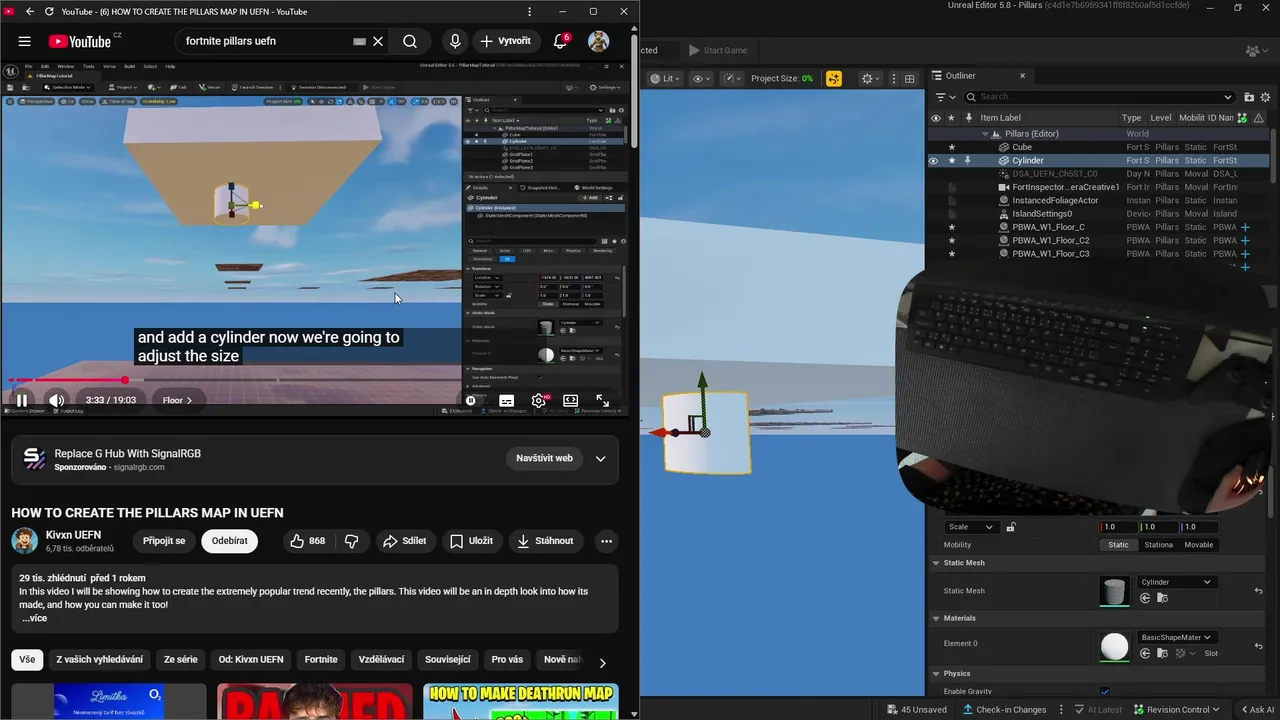1280x720 pixels.
Task: Set Mobility to Movable
Action: pyautogui.click(x=1198, y=545)
